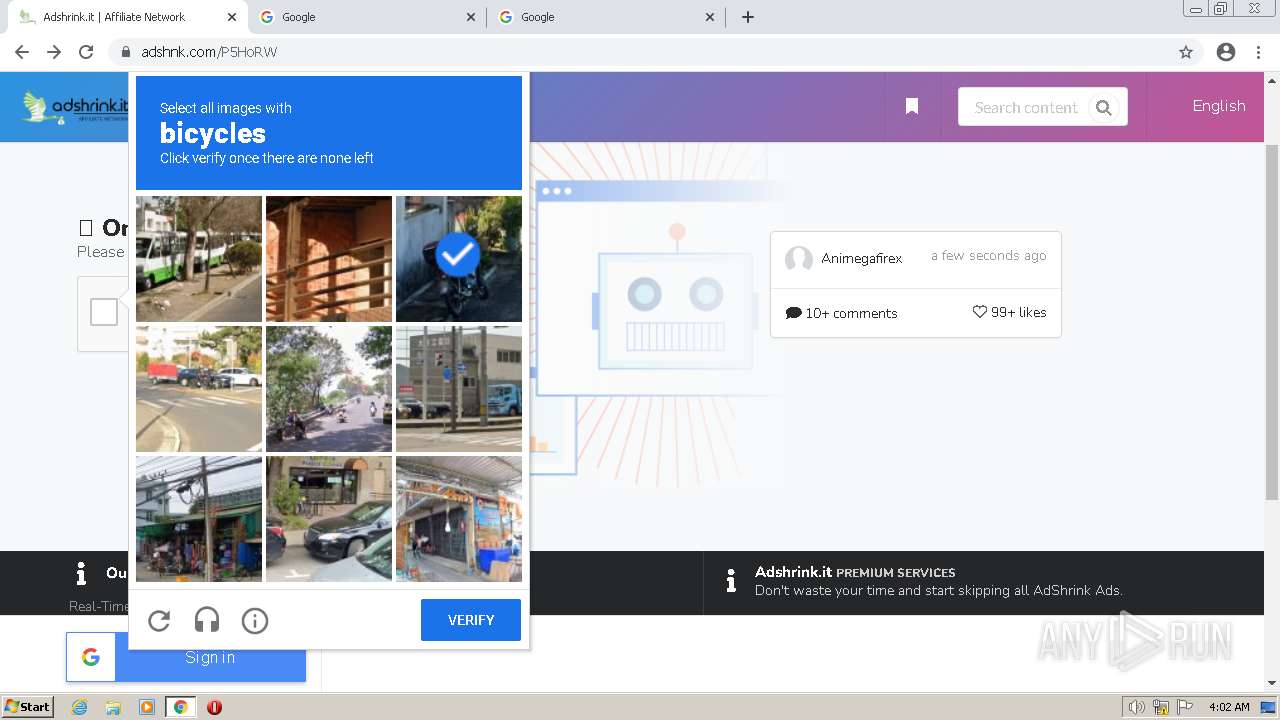Screen dimensions: 1280x720
Task: Select the utility pole market tile
Action: [199, 519]
